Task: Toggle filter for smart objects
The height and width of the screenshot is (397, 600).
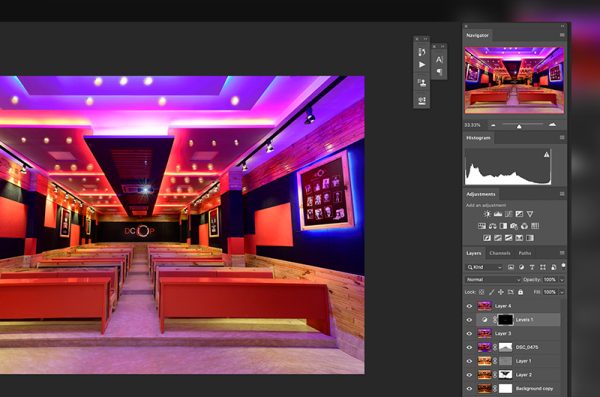Action: [553, 267]
